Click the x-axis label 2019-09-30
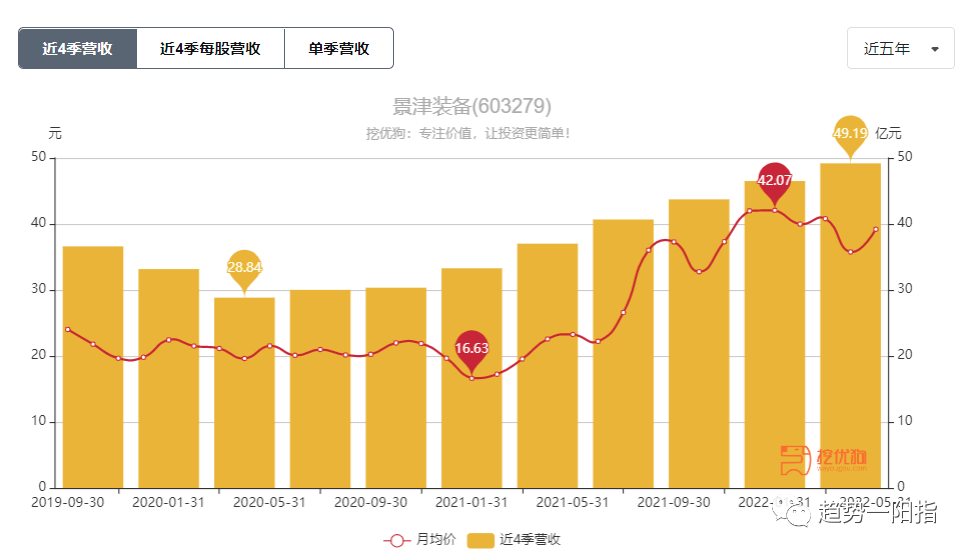This screenshot has width=969, height=555. click(x=67, y=502)
